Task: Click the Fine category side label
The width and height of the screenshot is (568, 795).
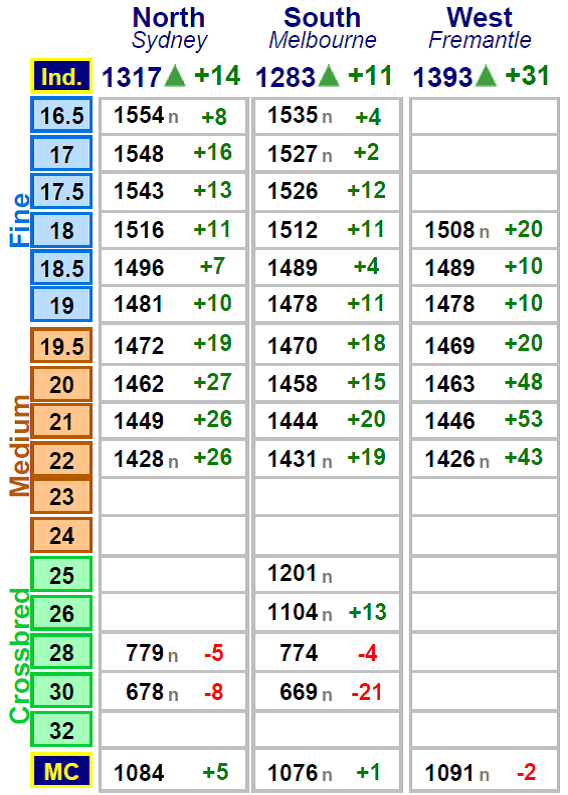Action: [x=19, y=220]
